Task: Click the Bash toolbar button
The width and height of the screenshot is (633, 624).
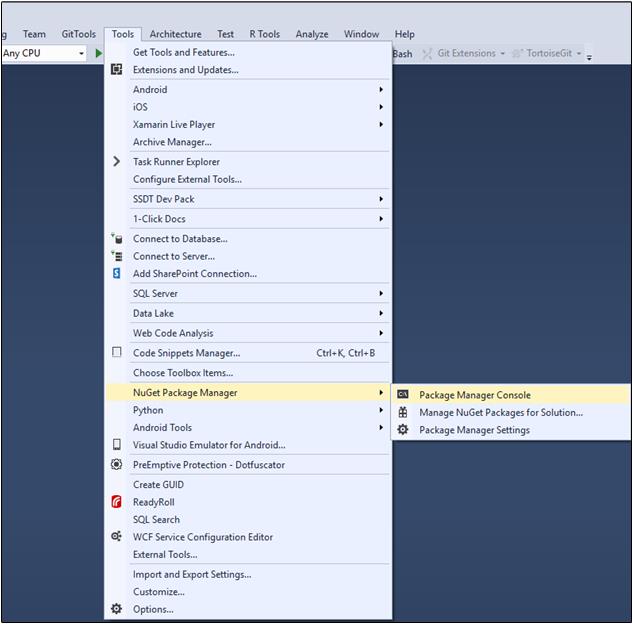Action: tap(402, 54)
